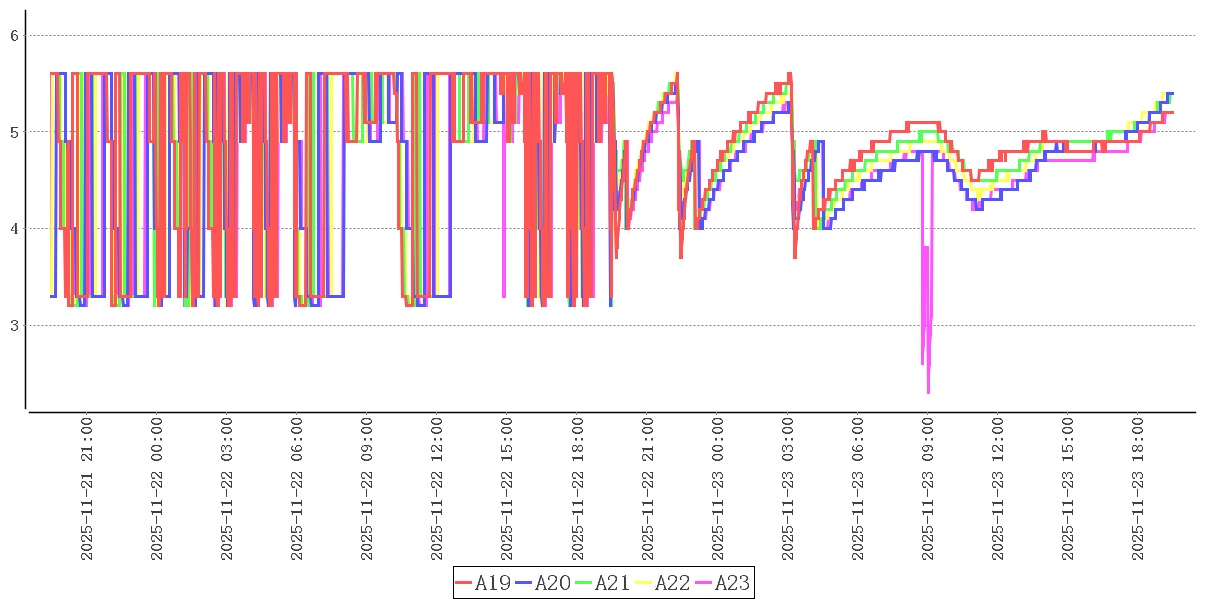1207x600 pixels.
Task: Click the magenta A23 legend line swatch
Action: 704,583
